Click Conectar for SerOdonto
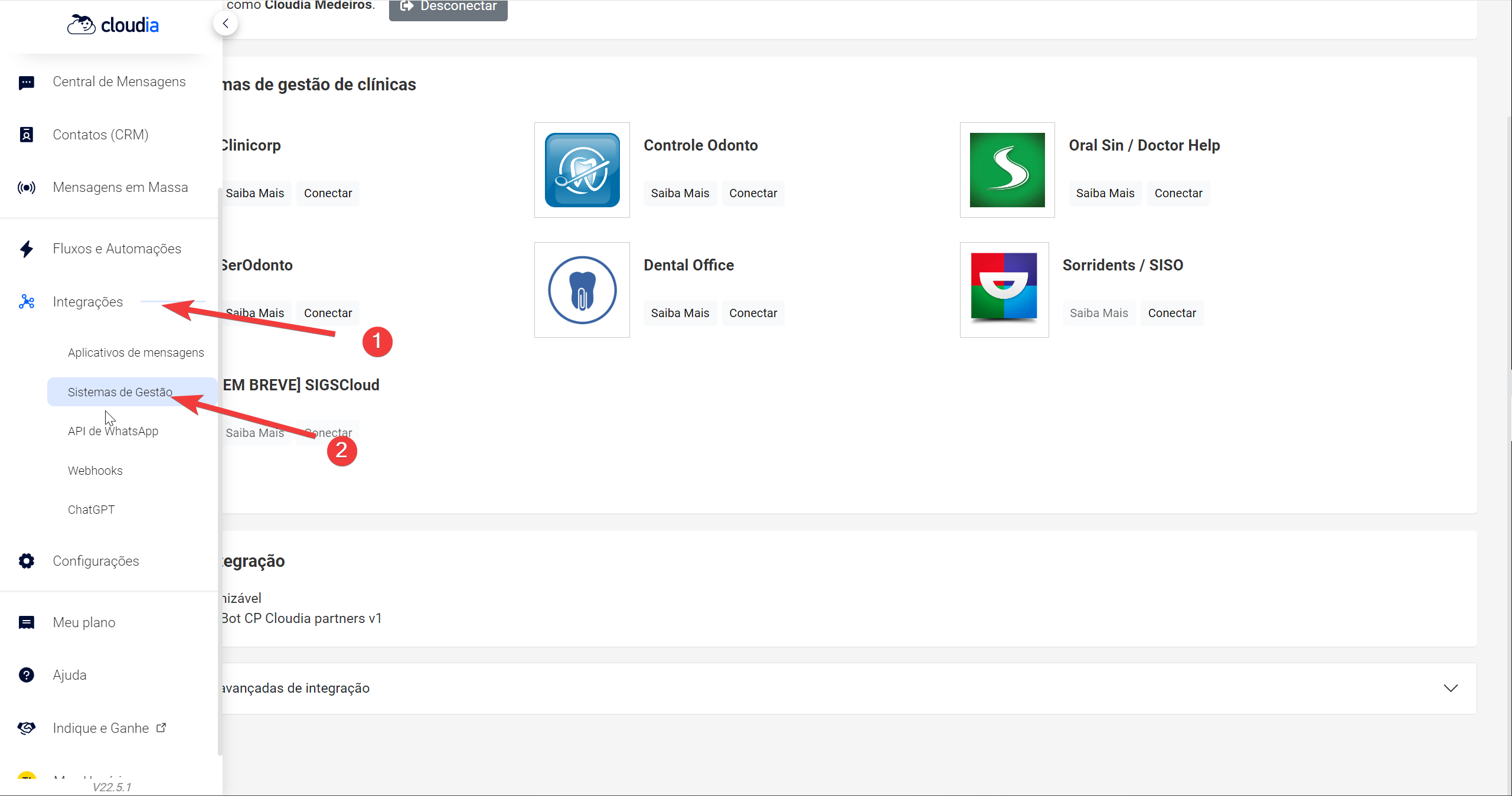The image size is (1512, 796). pyautogui.click(x=328, y=313)
